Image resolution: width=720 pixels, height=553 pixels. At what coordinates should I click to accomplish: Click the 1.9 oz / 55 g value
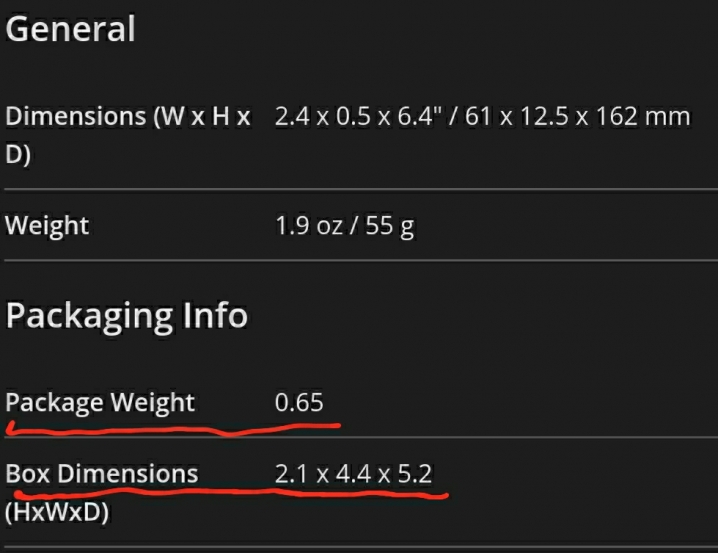pyautogui.click(x=344, y=226)
